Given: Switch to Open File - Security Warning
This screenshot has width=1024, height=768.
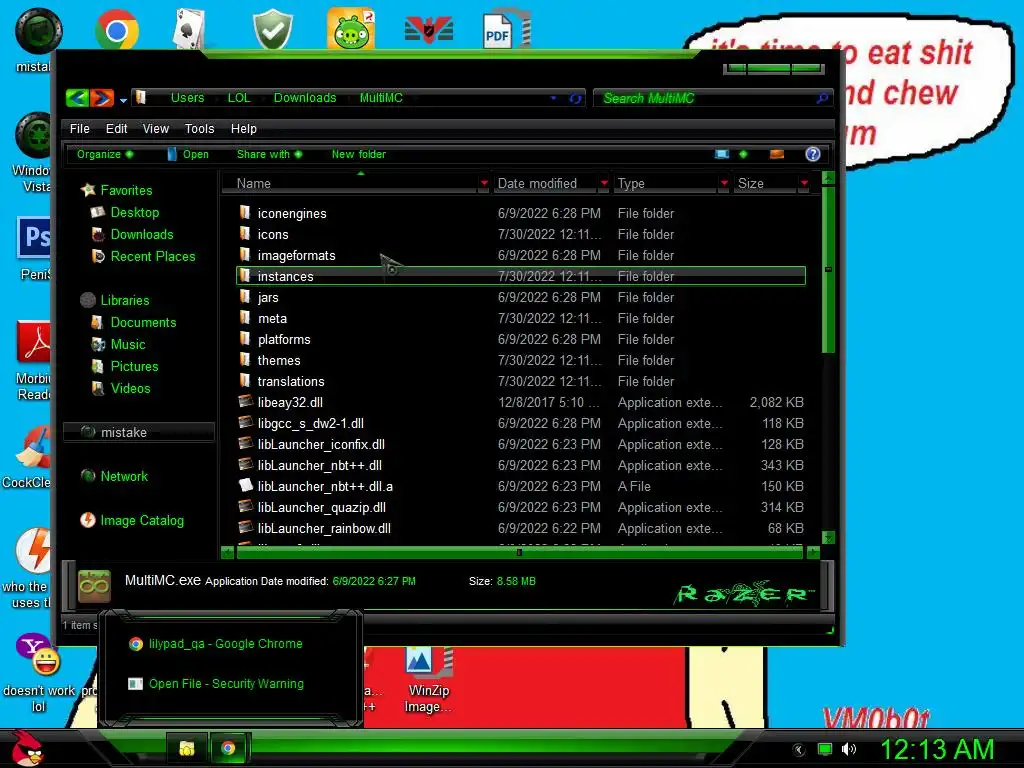Looking at the screenshot, I should [226, 684].
